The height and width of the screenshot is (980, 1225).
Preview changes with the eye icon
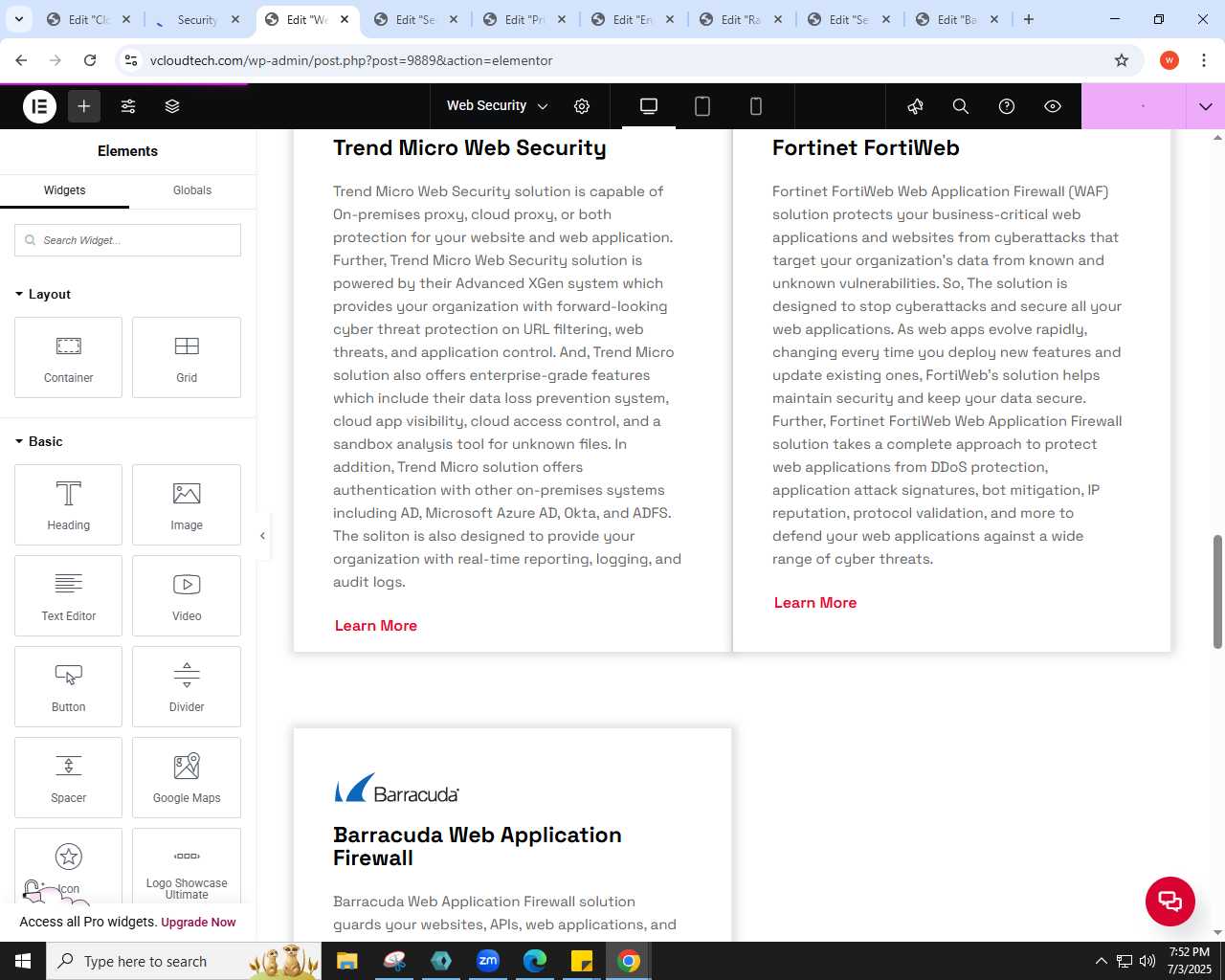pyautogui.click(x=1053, y=106)
